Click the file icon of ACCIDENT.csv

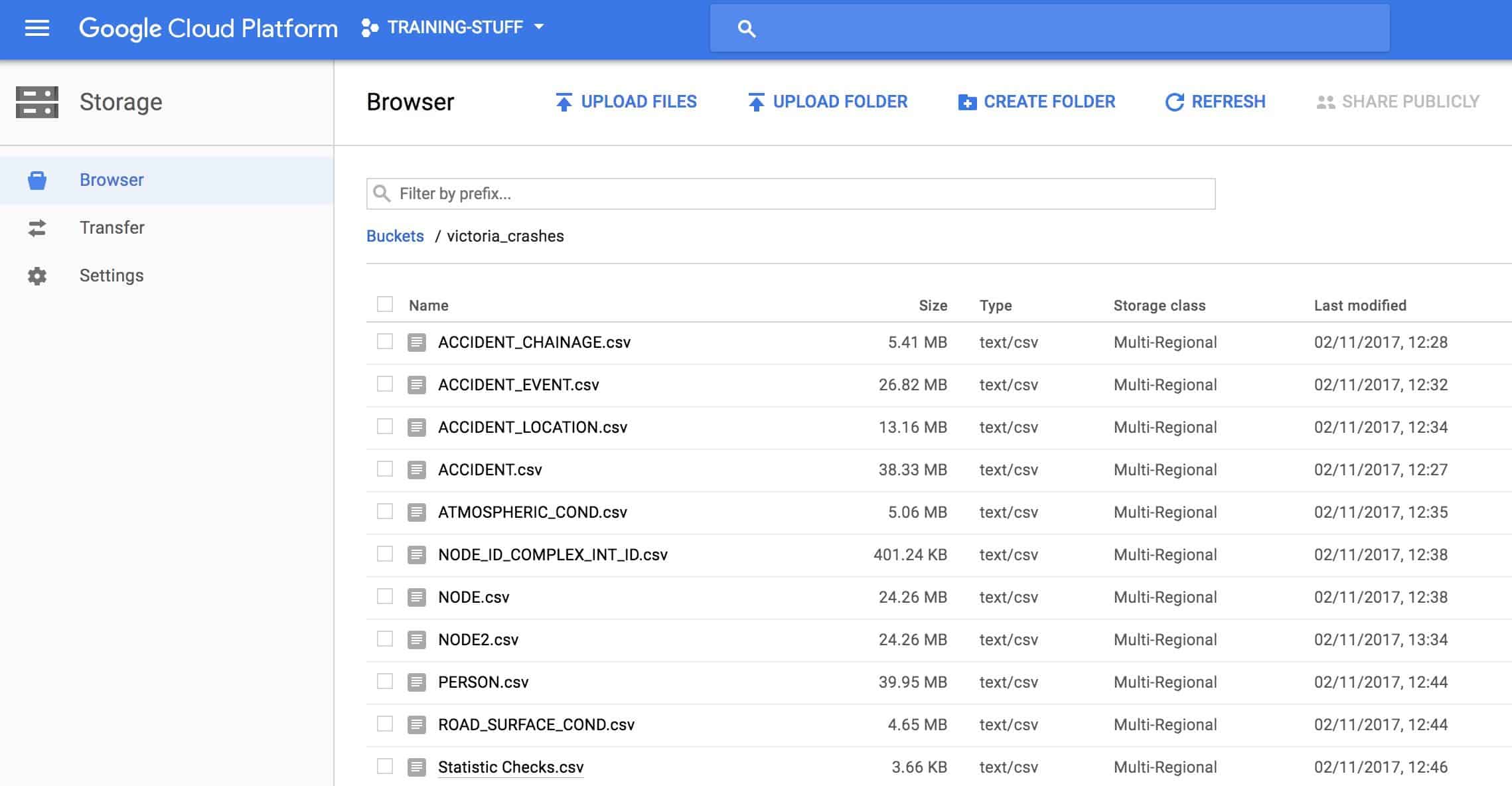417,470
